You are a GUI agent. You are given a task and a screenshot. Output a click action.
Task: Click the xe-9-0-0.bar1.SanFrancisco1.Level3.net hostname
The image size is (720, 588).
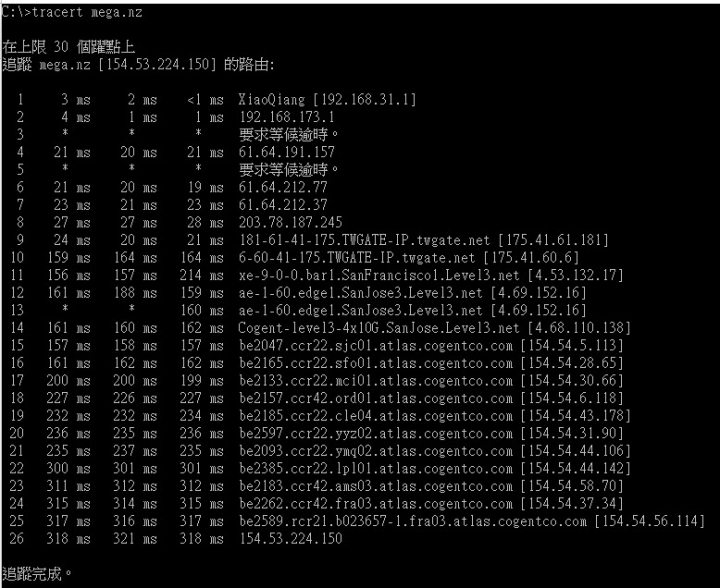coord(379,275)
